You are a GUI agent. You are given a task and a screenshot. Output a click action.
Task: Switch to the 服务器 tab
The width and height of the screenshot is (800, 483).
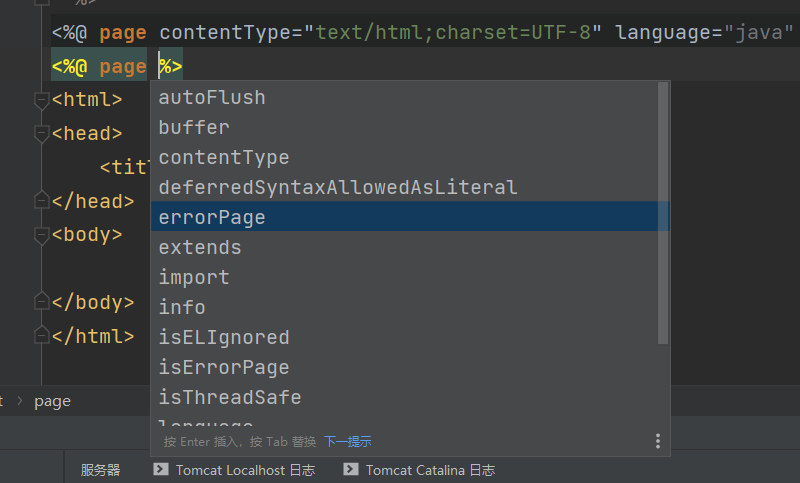(100, 470)
